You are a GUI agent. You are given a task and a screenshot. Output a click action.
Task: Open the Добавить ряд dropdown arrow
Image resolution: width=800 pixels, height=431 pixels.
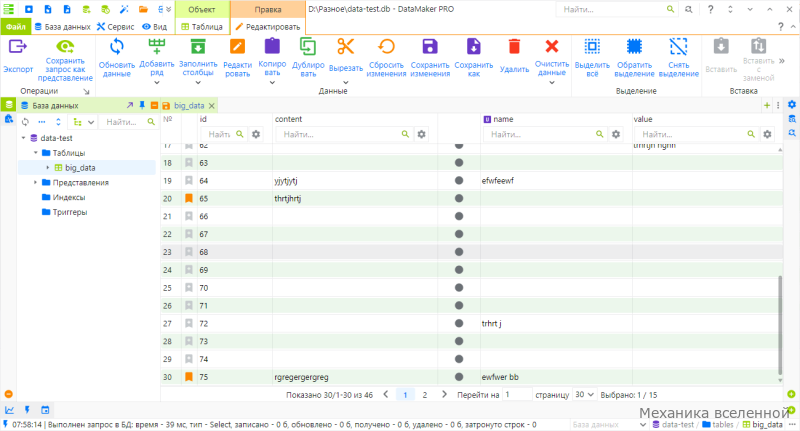tap(157, 83)
